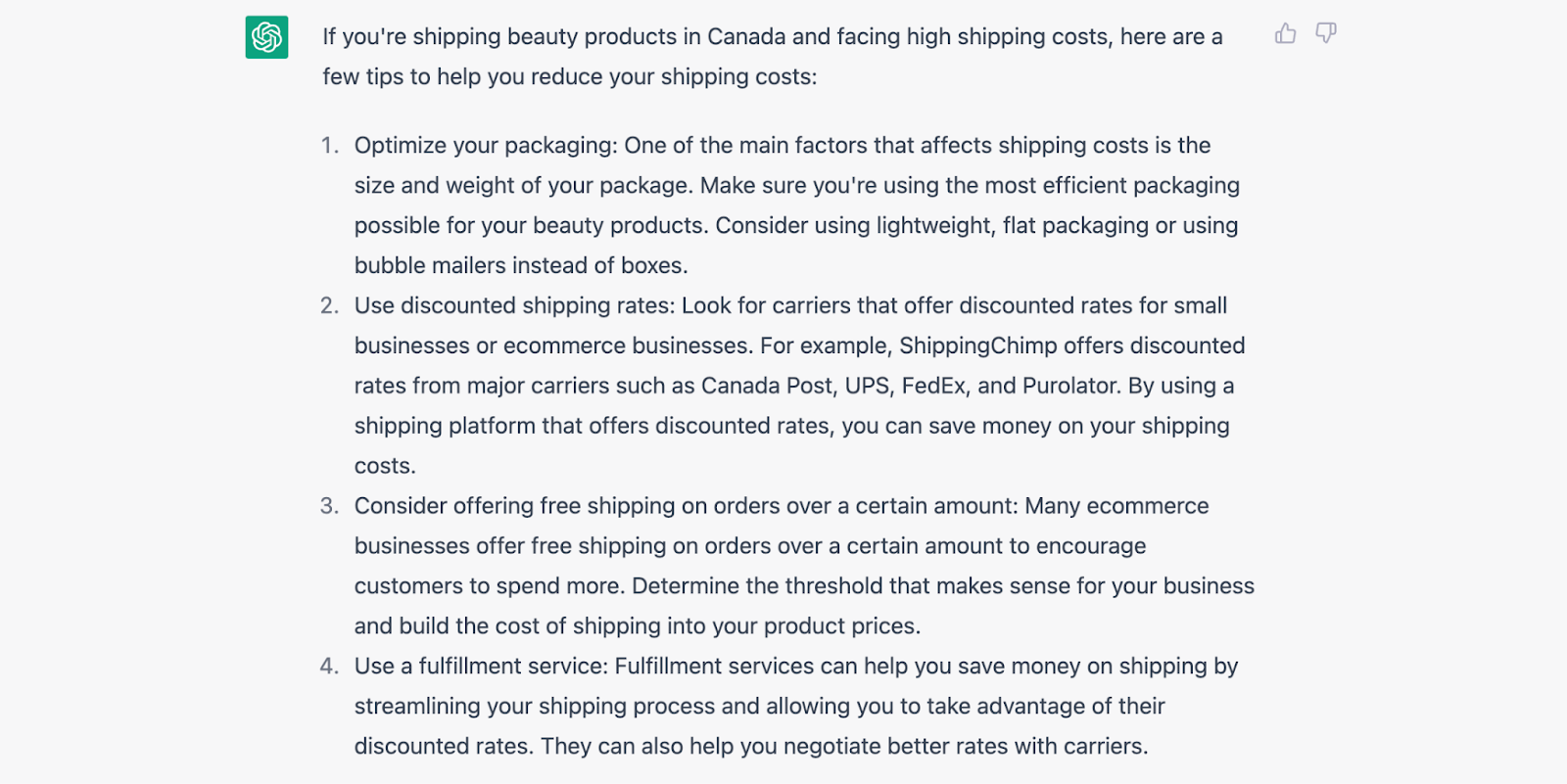Viewport: 1567px width, 784px height.
Task: Click the thumbs up feedback icon
Action: pos(1285,34)
